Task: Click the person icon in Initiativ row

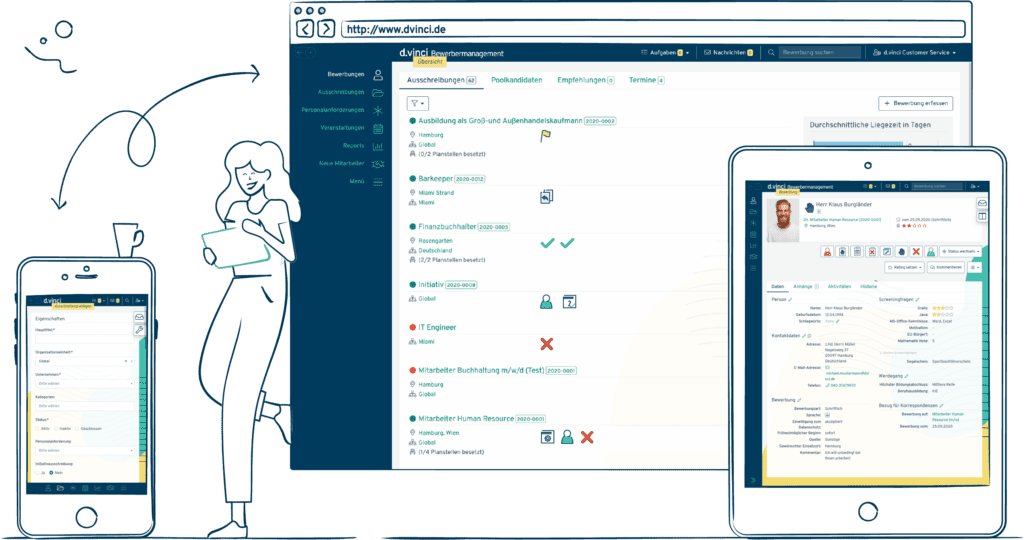Action: 547,302
